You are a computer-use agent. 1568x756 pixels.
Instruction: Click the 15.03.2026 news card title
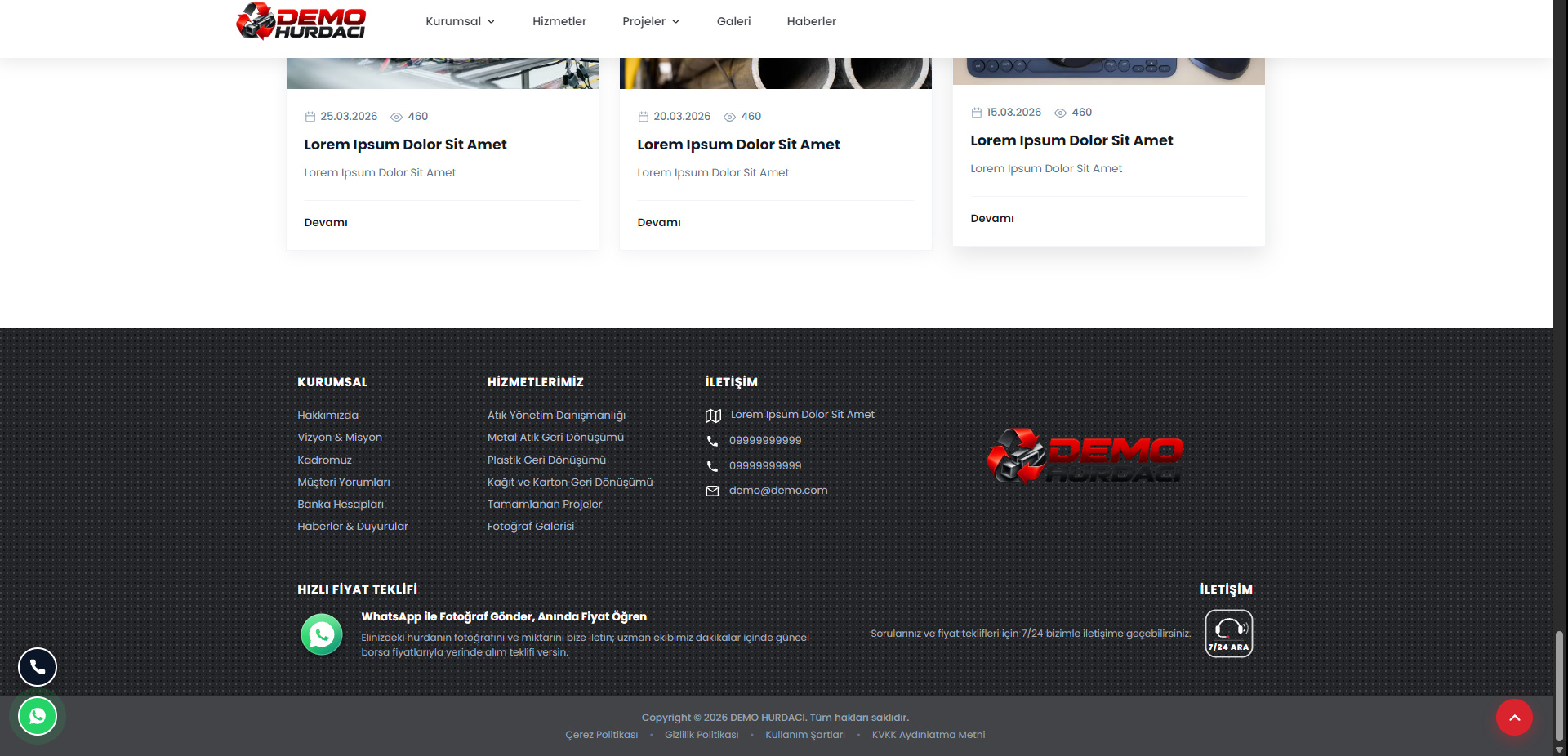[x=1071, y=140]
